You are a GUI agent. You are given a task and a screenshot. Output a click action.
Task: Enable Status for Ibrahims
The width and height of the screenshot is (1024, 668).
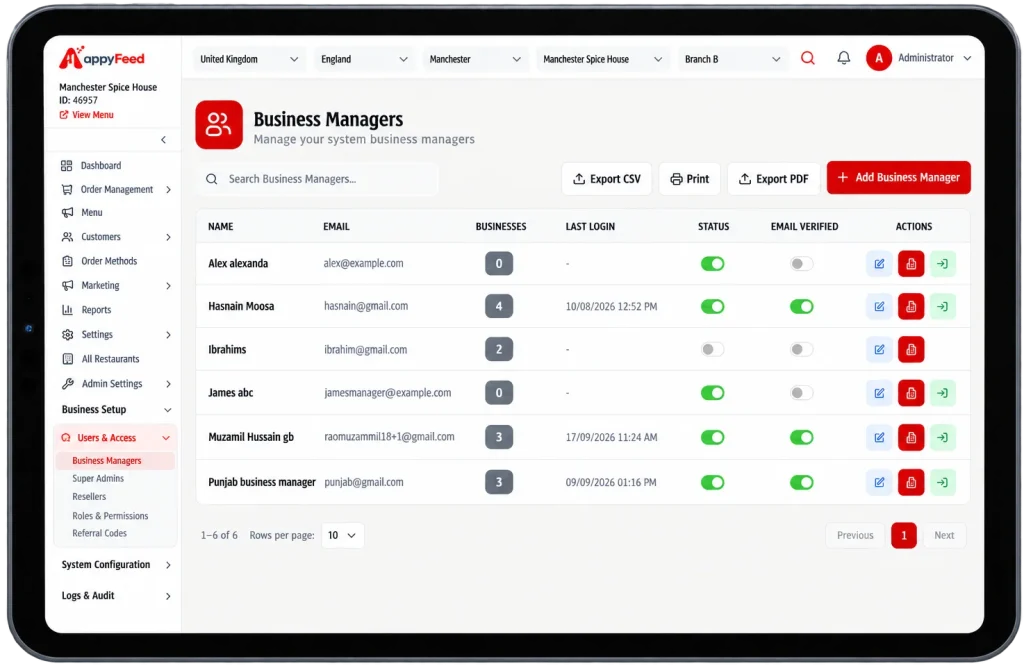click(x=712, y=349)
